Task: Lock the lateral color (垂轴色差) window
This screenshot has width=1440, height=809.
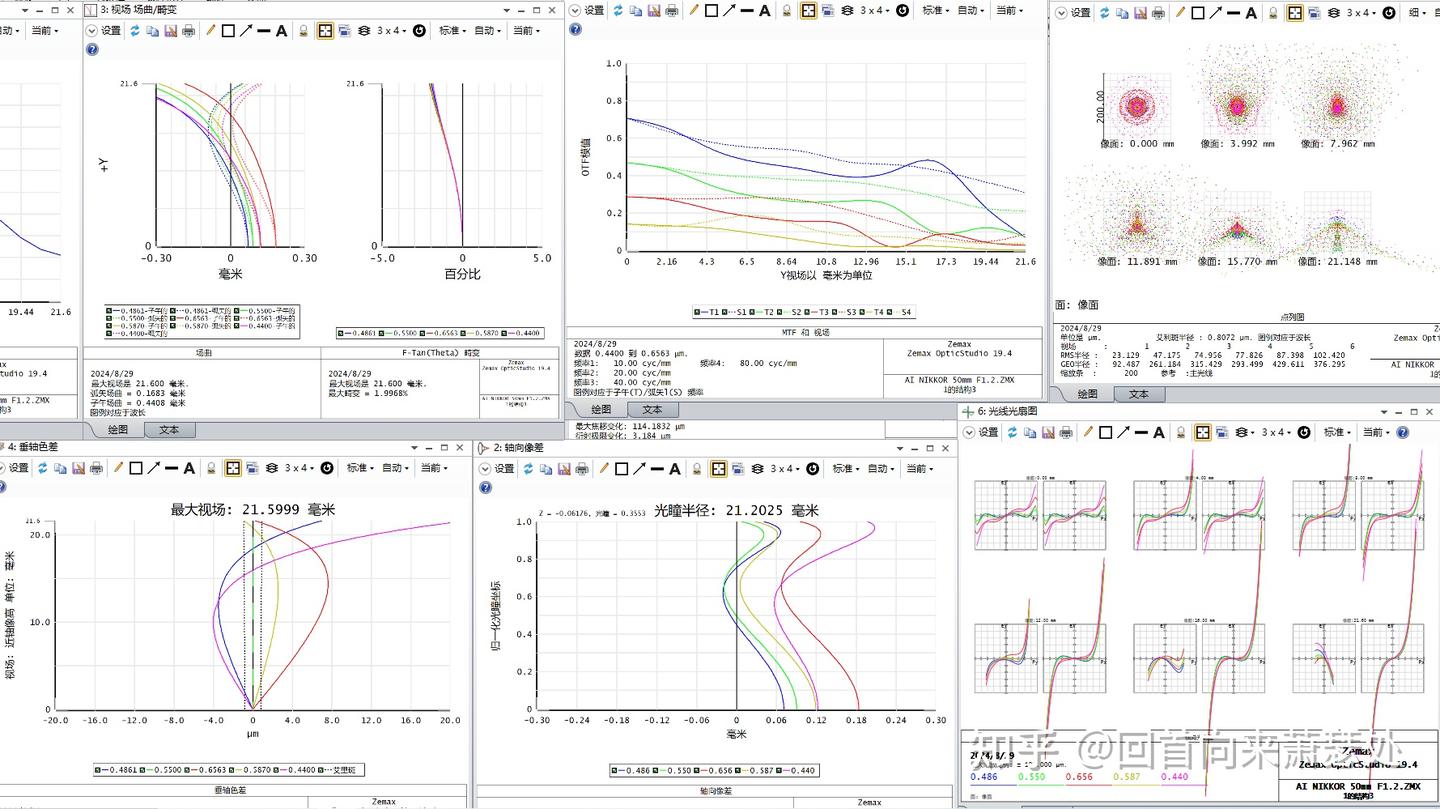Action: 212,468
